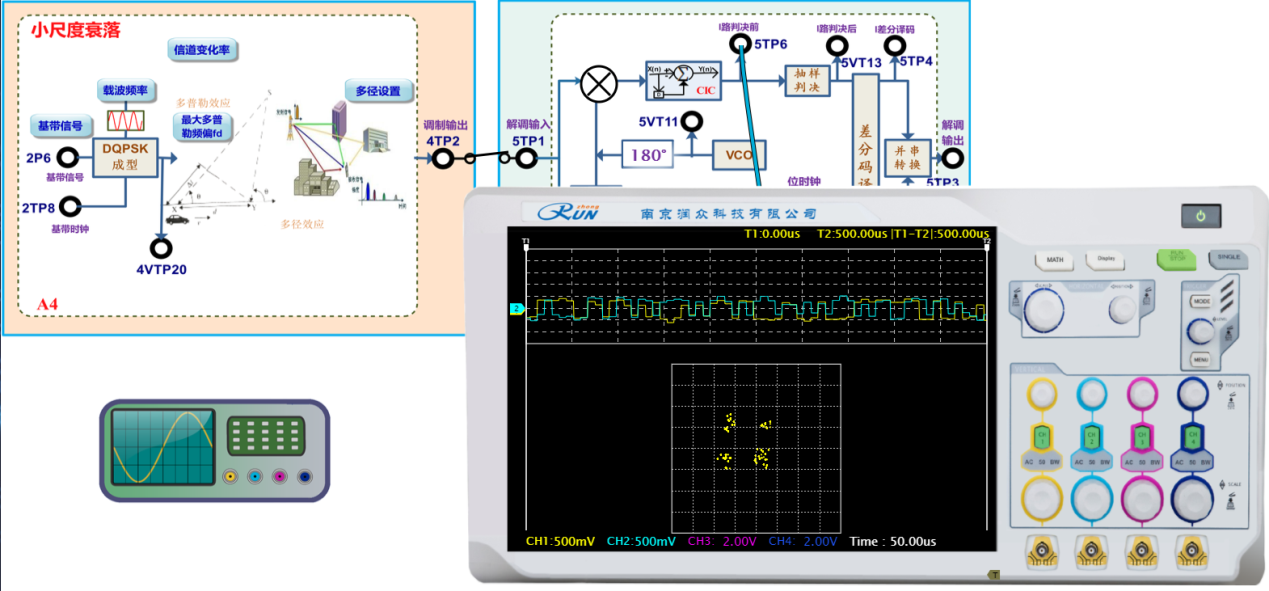Open the 载波频率 carrier frequency setting

(x=122, y=91)
